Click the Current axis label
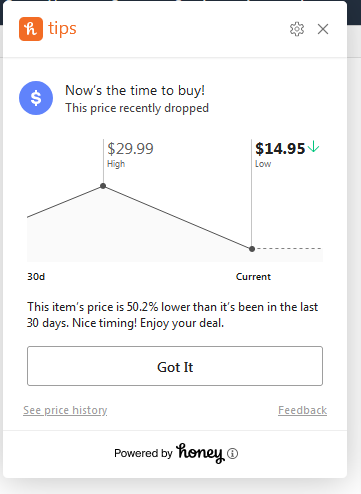 tap(253, 277)
